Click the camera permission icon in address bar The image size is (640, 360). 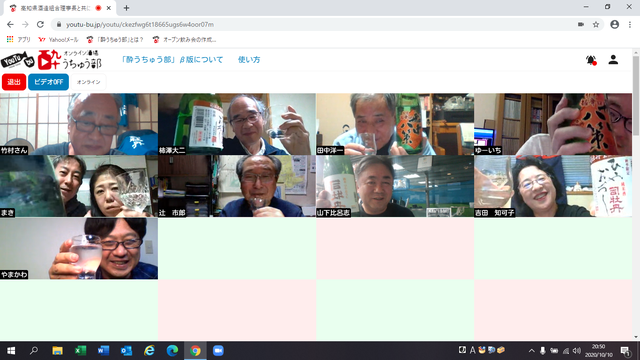[581, 24]
